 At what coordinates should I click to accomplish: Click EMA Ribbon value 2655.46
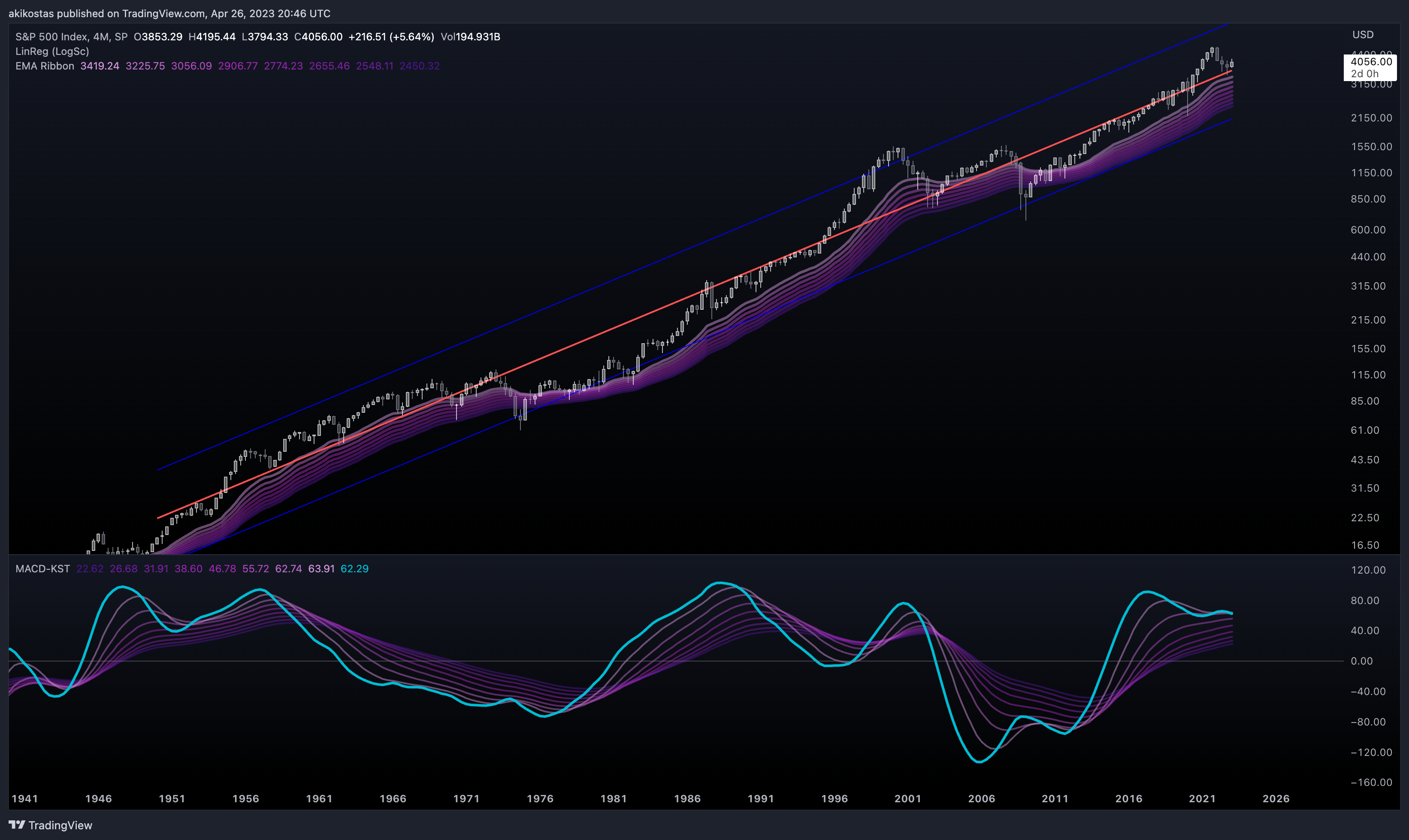pyautogui.click(x=330, y=66)
